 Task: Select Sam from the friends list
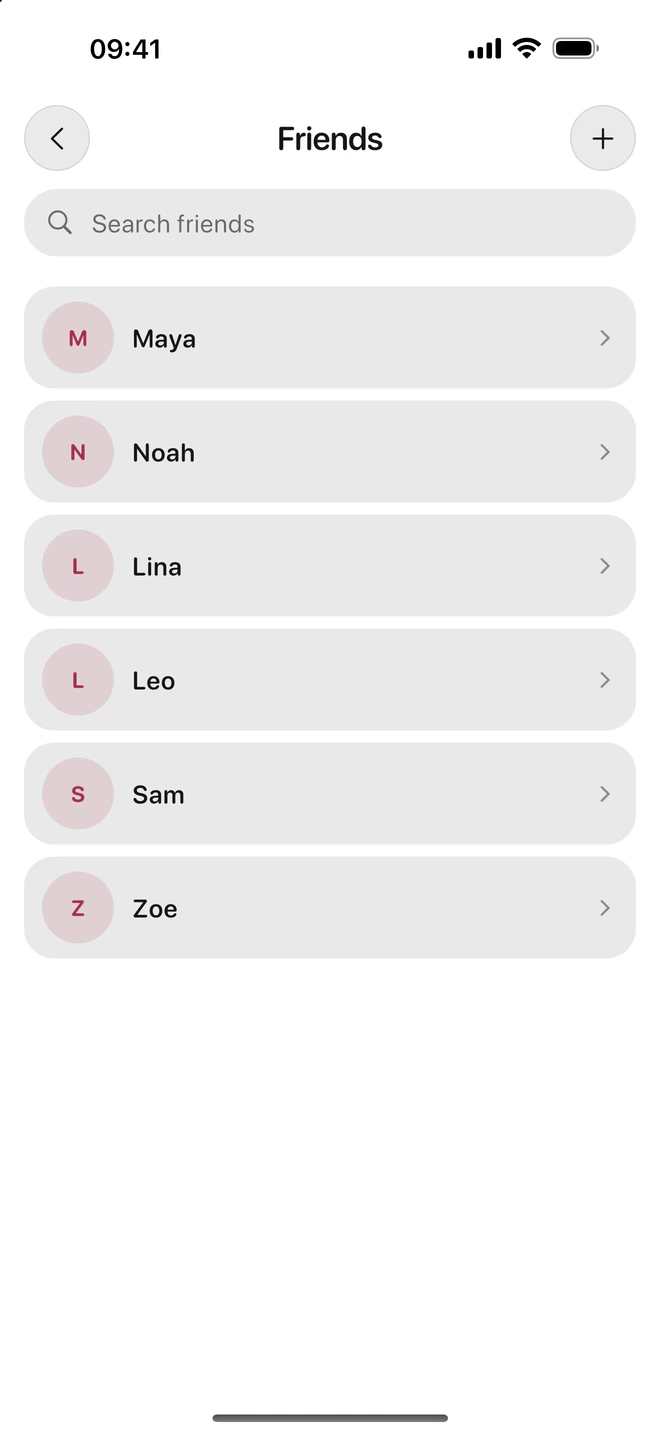pyautogui.click(x=330, y=794)
